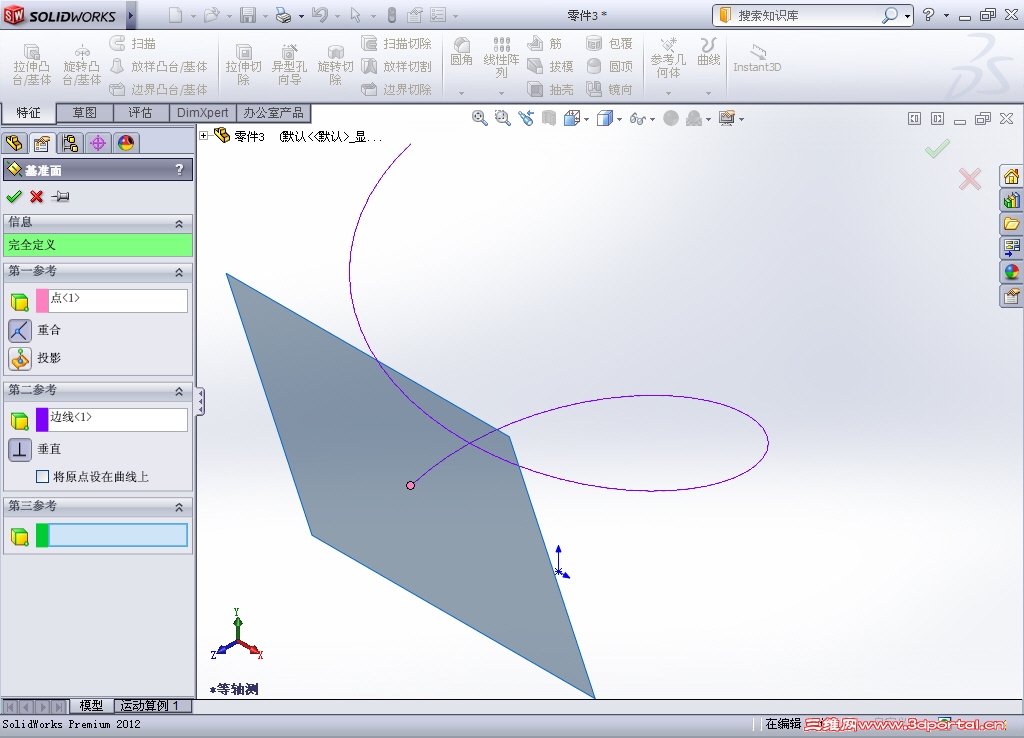Select the Draft (拔模) tool
The image size is (1024, 738).
click(x=550, y=67)
